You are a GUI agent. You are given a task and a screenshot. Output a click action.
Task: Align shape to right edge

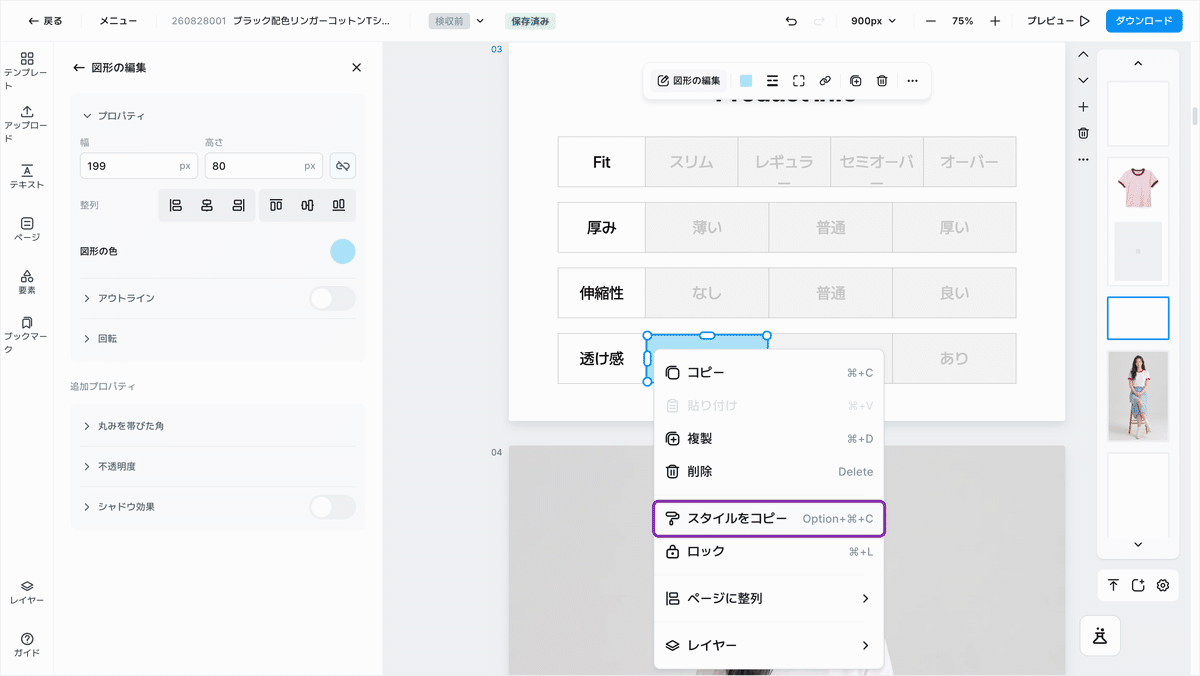[x=238, y=205]
